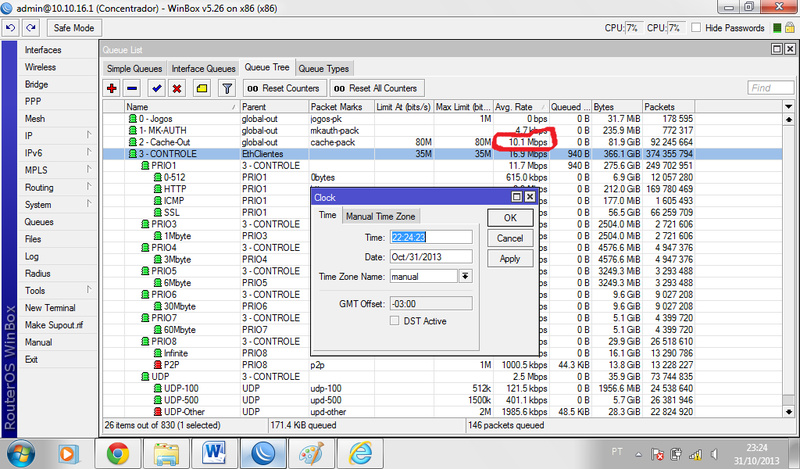800x469 pixels.
Task: Click Cancel in the Clock dialog
Action: pos(510,238)
